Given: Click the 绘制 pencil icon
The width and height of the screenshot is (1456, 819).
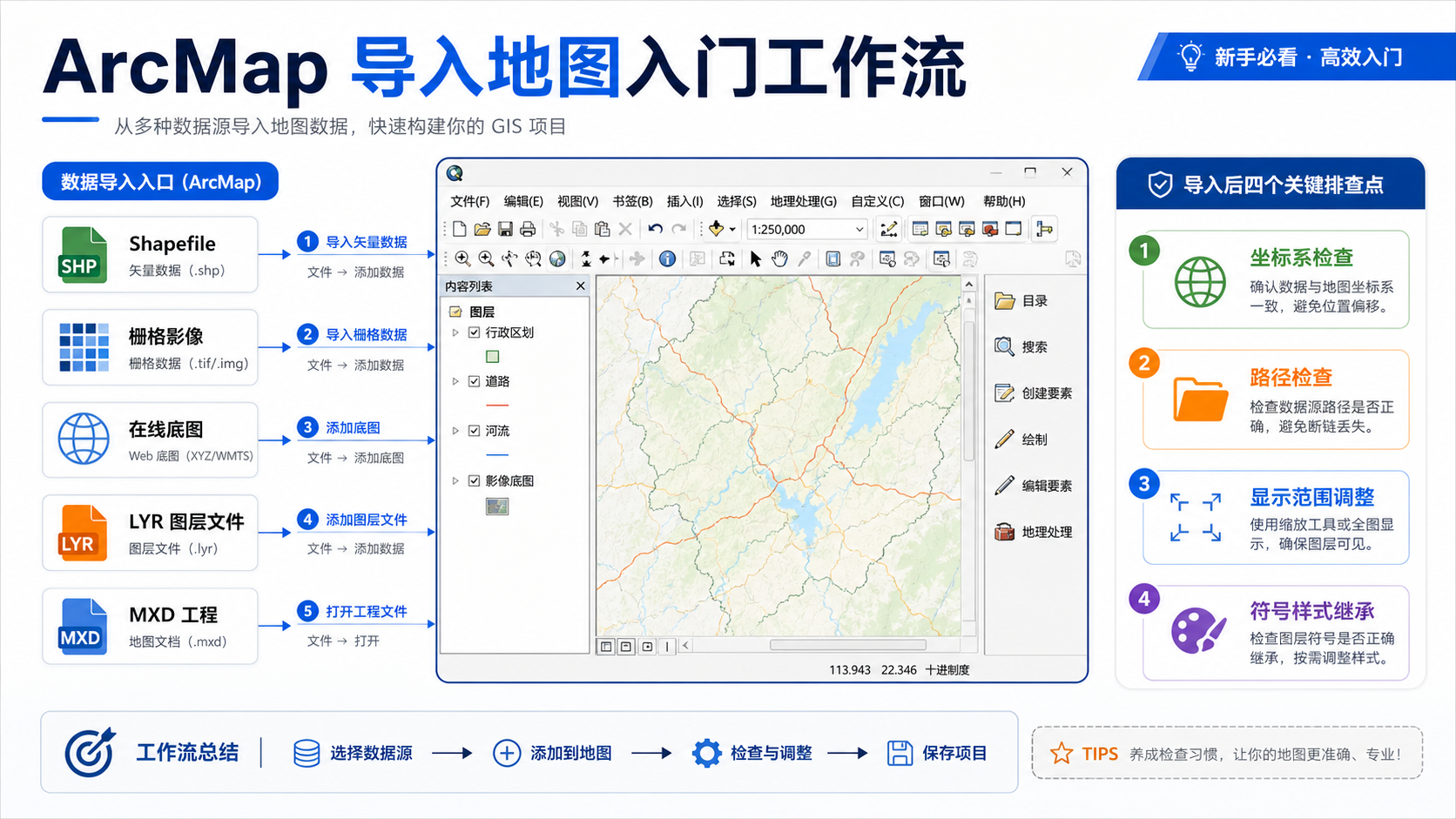Looking at the screenshot, I should click(x=1004, y=439).
